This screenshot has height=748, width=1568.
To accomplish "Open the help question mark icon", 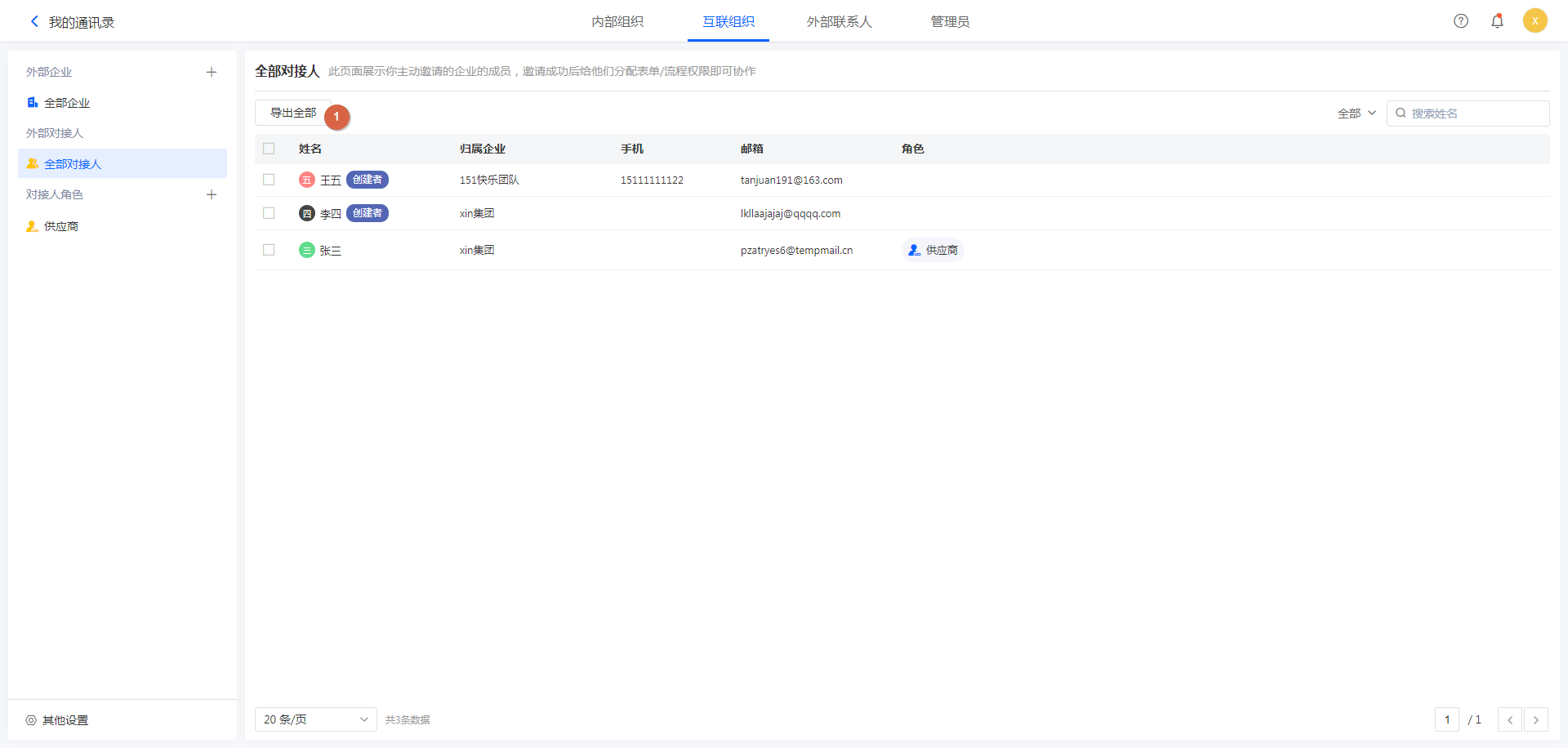I will coord(1461,21).
